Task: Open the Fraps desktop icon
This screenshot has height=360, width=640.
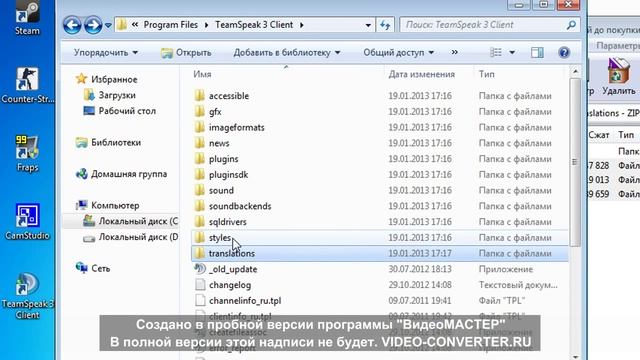Action: pos(27,153)
